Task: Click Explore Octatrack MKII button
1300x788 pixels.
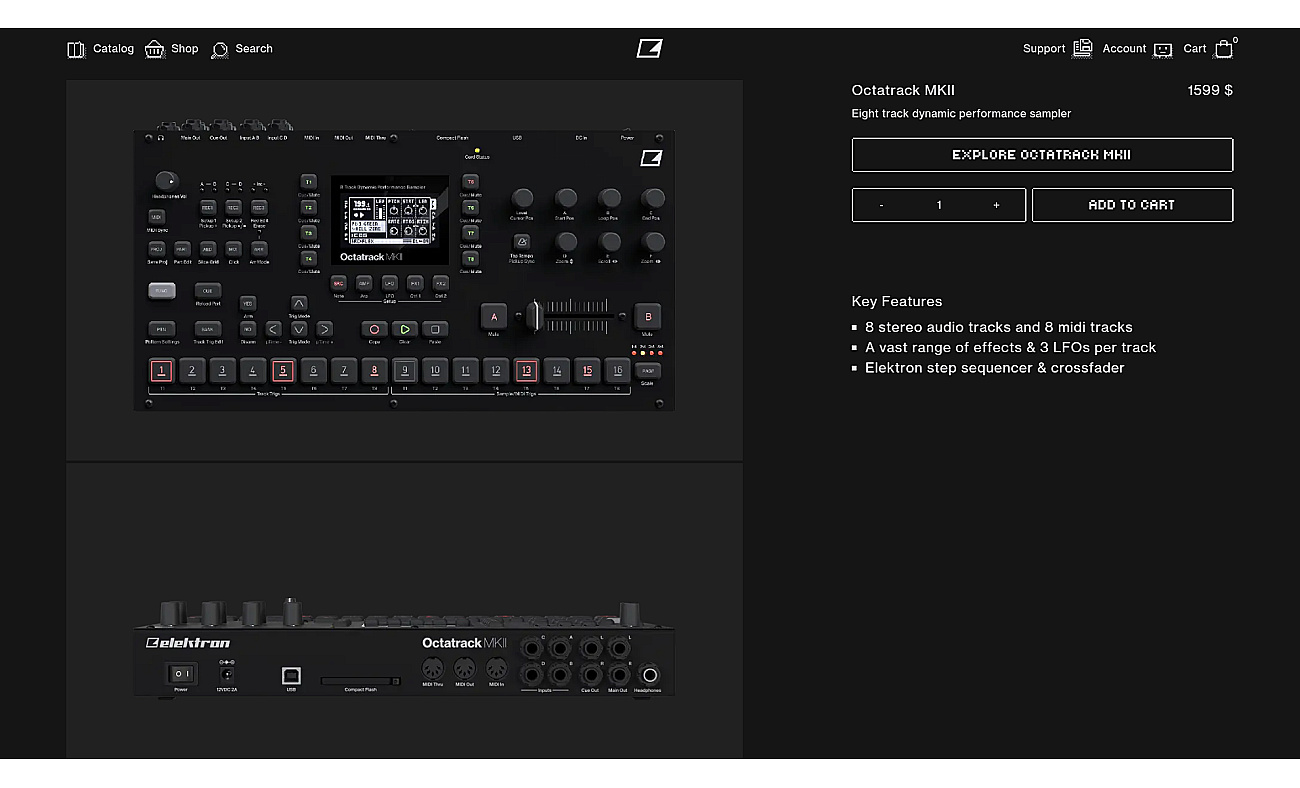Action: 1042,155
